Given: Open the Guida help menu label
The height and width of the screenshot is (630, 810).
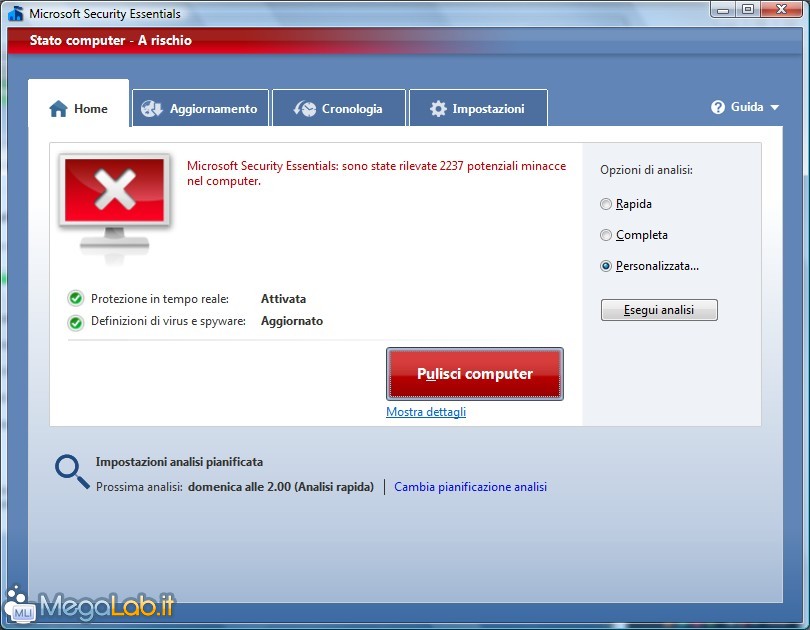Looking at the screenshot, I should [747, 107].
